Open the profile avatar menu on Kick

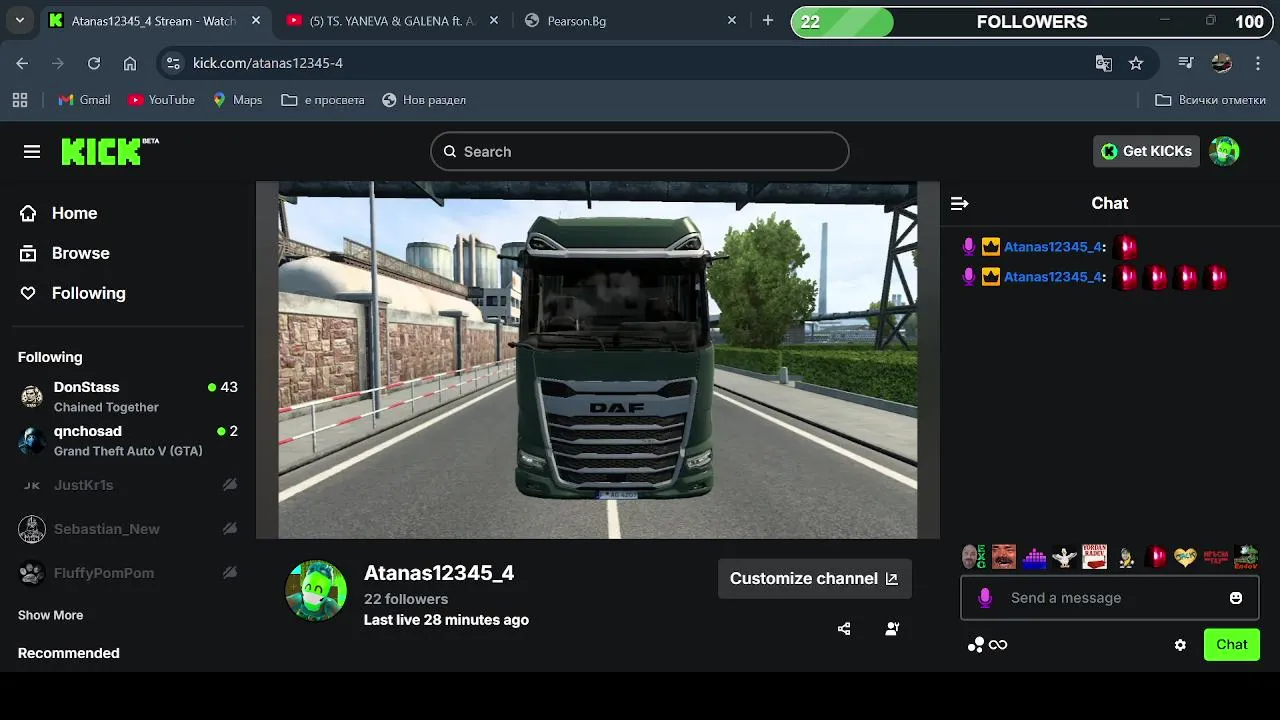tap(1224, 151)
